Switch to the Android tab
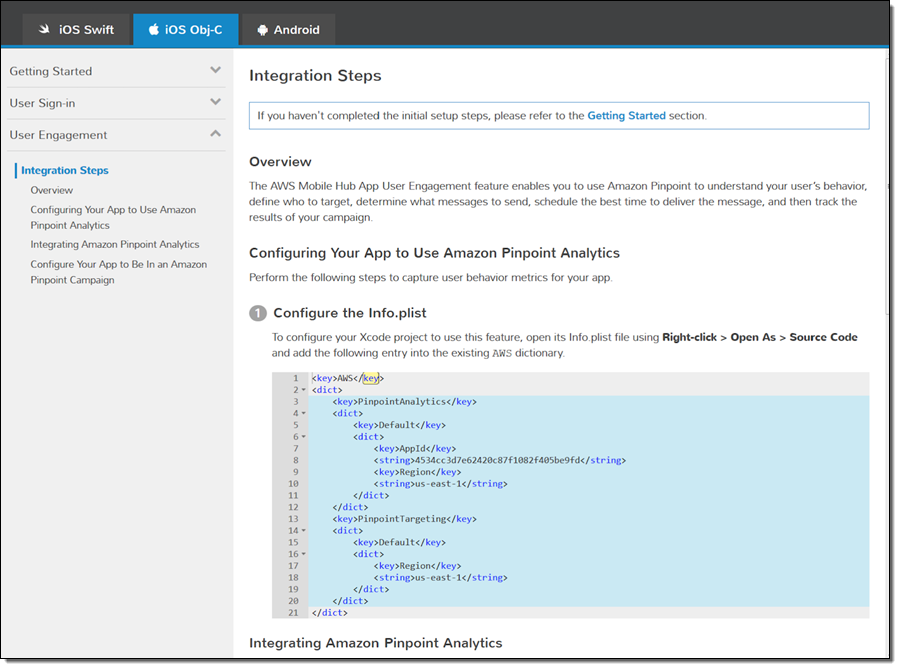Viewport: 900px width, 669px height. pos(288,30)
